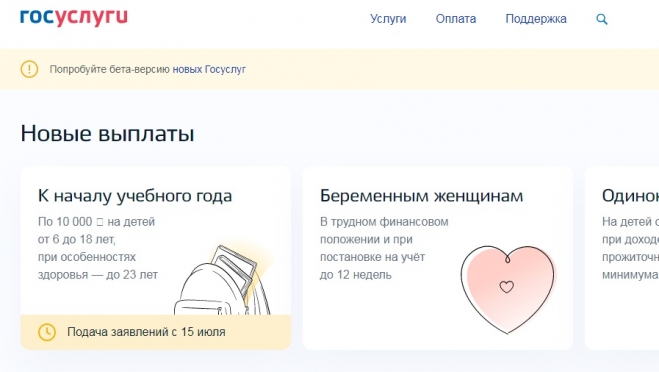Click the text здоровья — до 23 лет

[98, 275]
